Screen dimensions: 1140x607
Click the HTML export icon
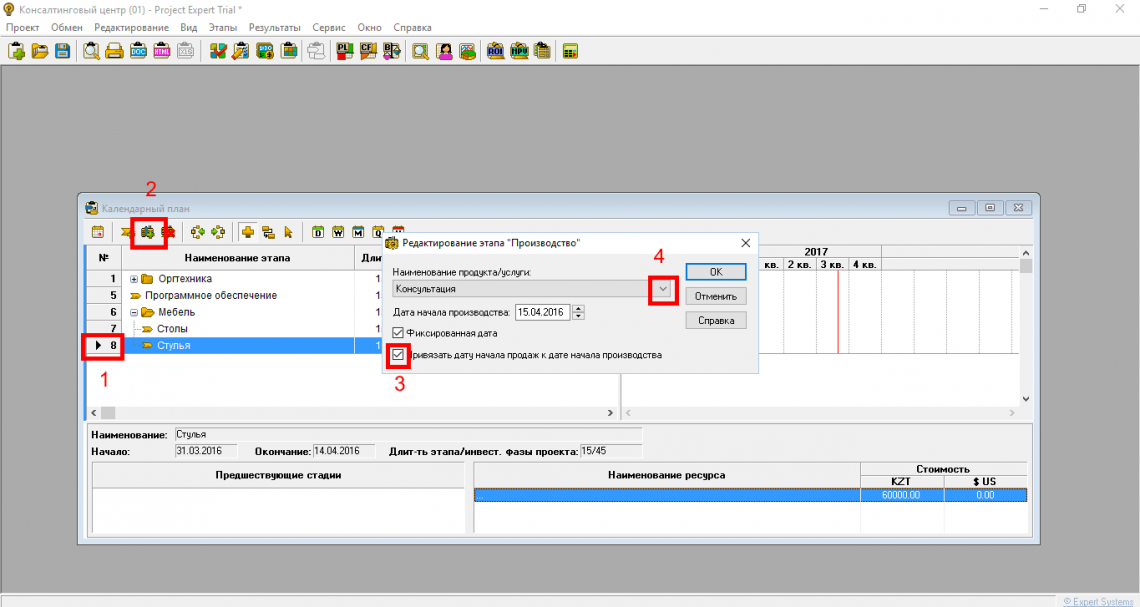tap(162, 51)
